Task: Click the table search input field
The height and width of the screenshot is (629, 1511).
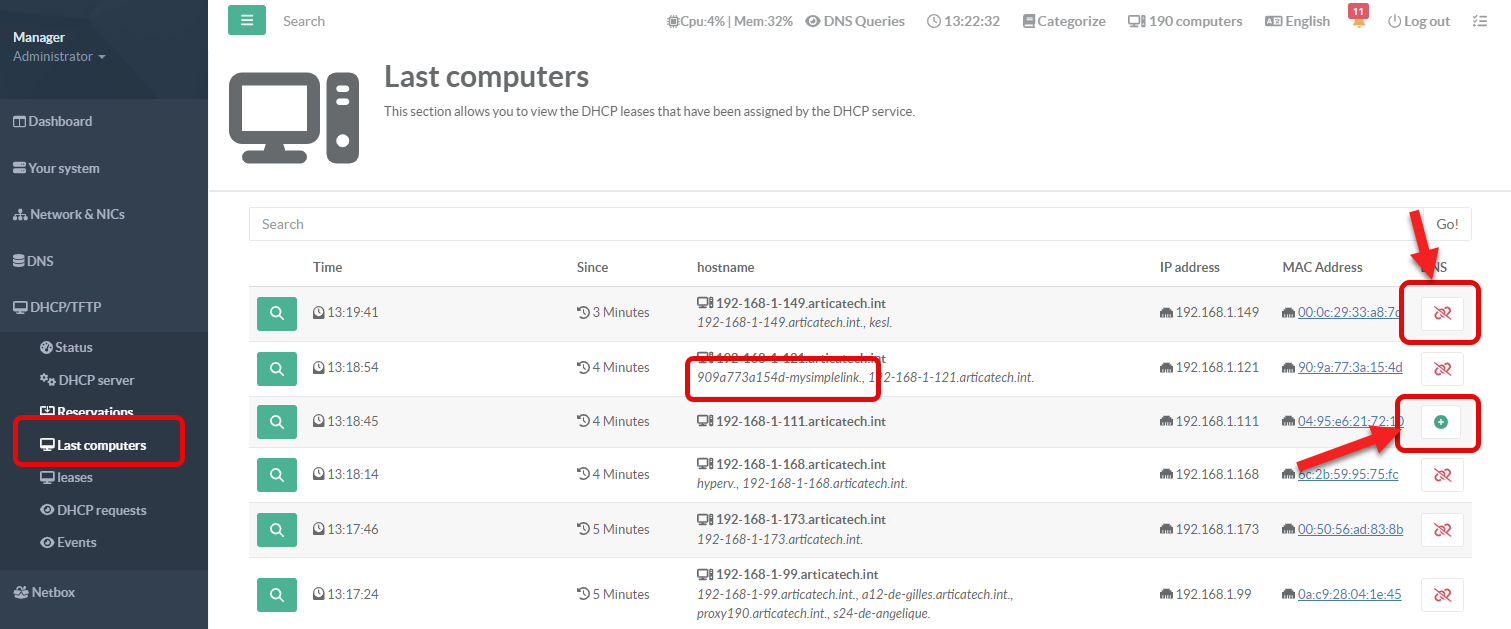Action: coord(830,224)
